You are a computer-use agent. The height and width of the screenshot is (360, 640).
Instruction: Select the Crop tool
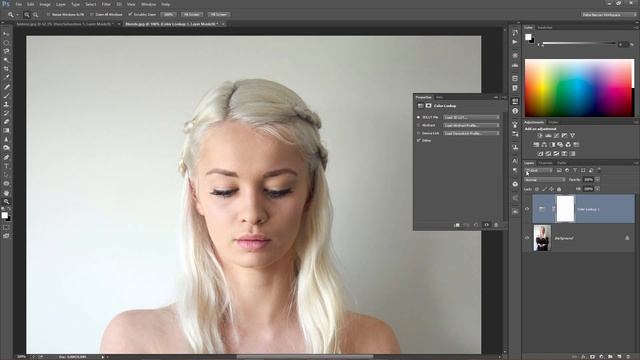(6, 69)
